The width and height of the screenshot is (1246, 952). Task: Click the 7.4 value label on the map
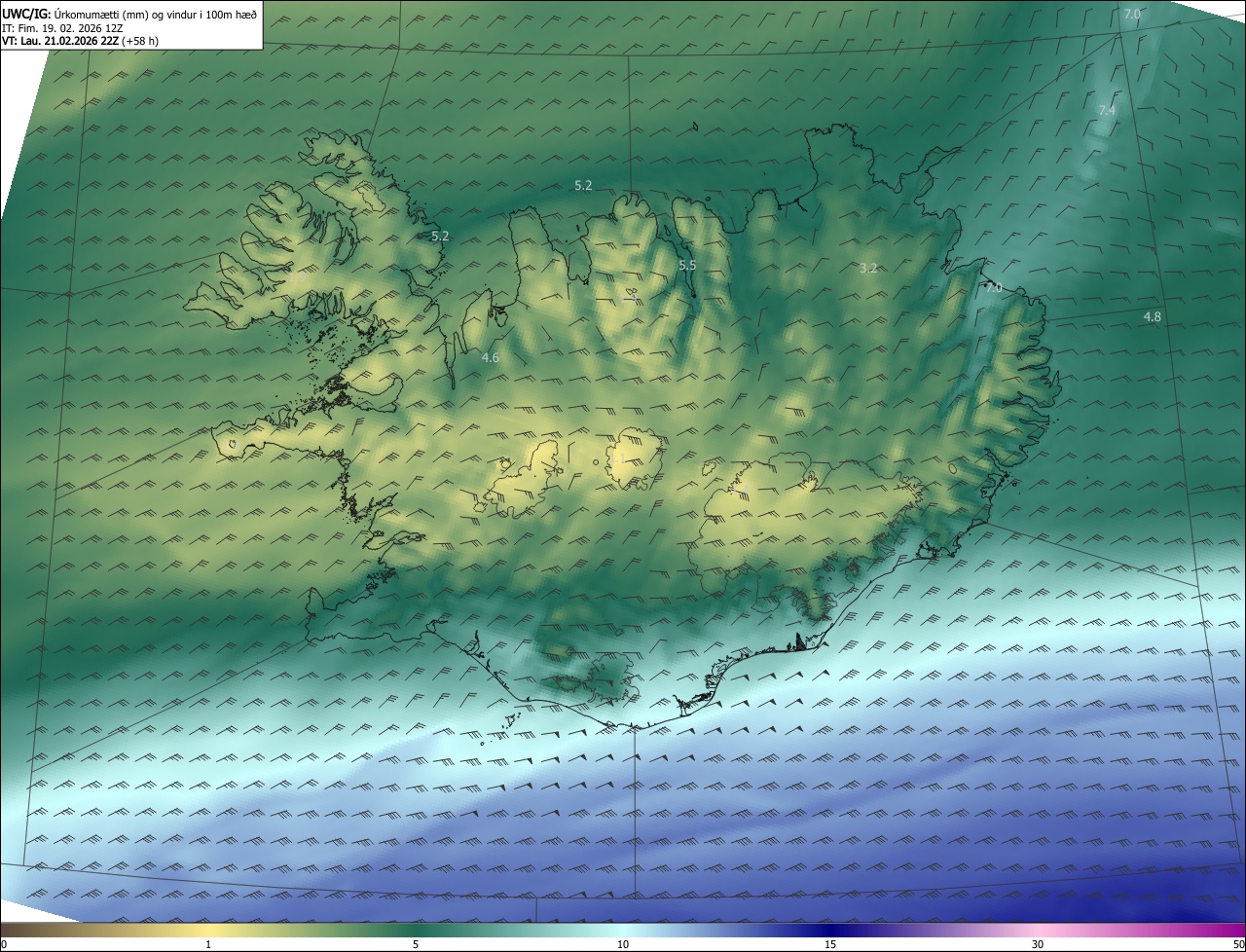[x=1107, y=111]
